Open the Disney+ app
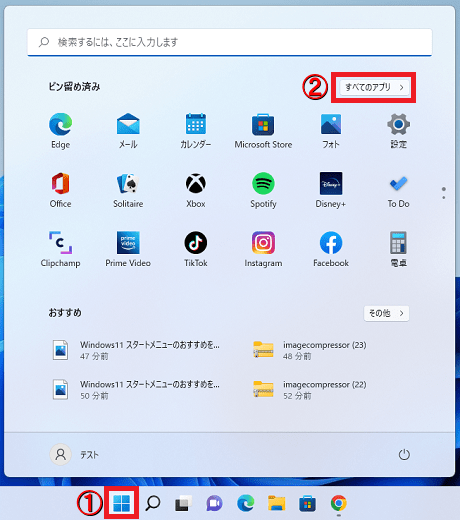This screenshot has height=520, width=460. [331, 190]
